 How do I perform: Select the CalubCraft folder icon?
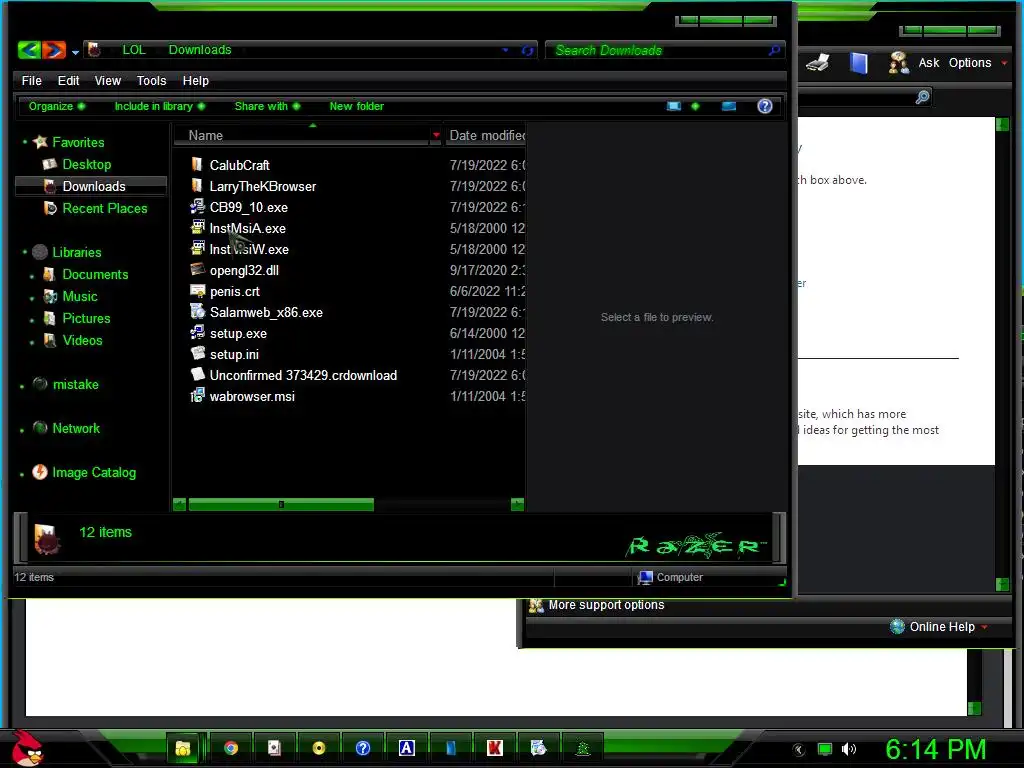(197, 165)
